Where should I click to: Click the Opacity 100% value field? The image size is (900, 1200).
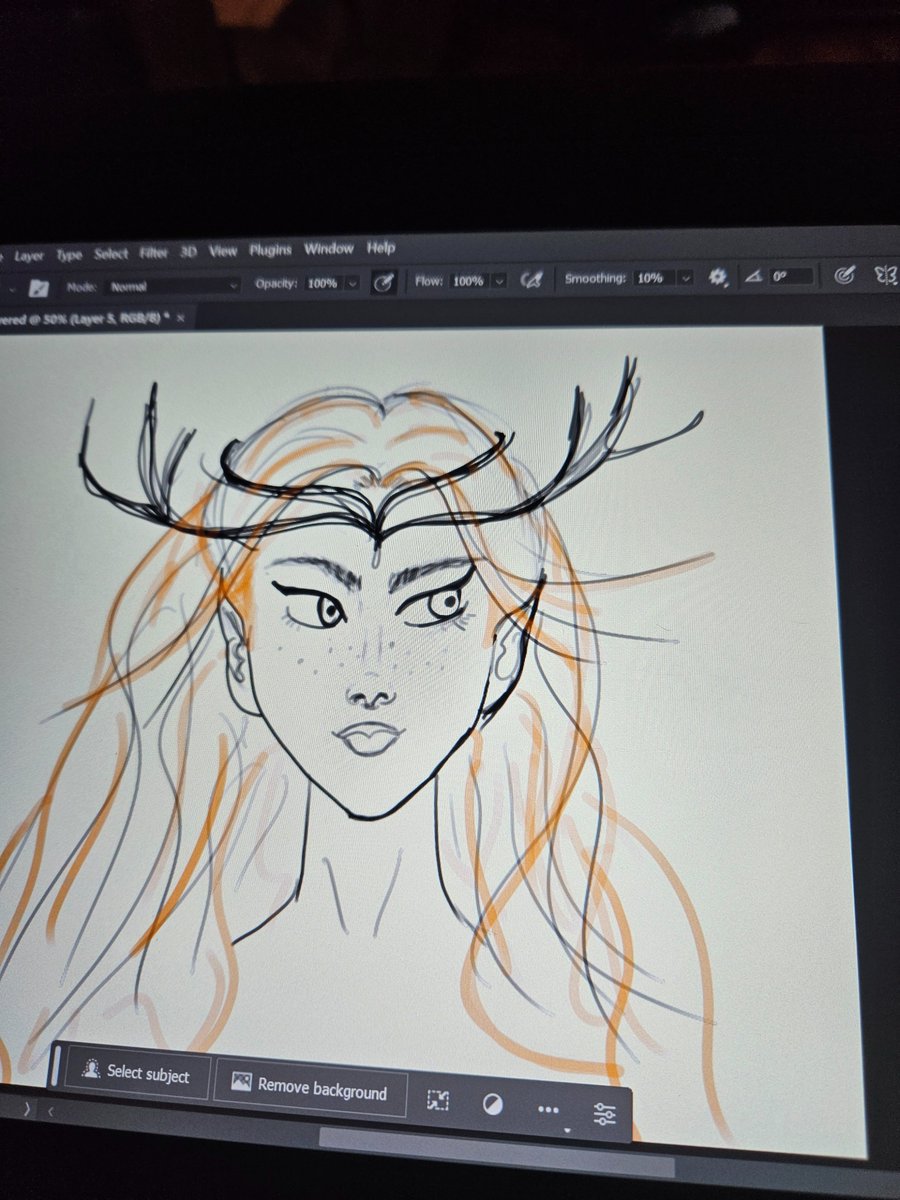[x=322, y=284]
